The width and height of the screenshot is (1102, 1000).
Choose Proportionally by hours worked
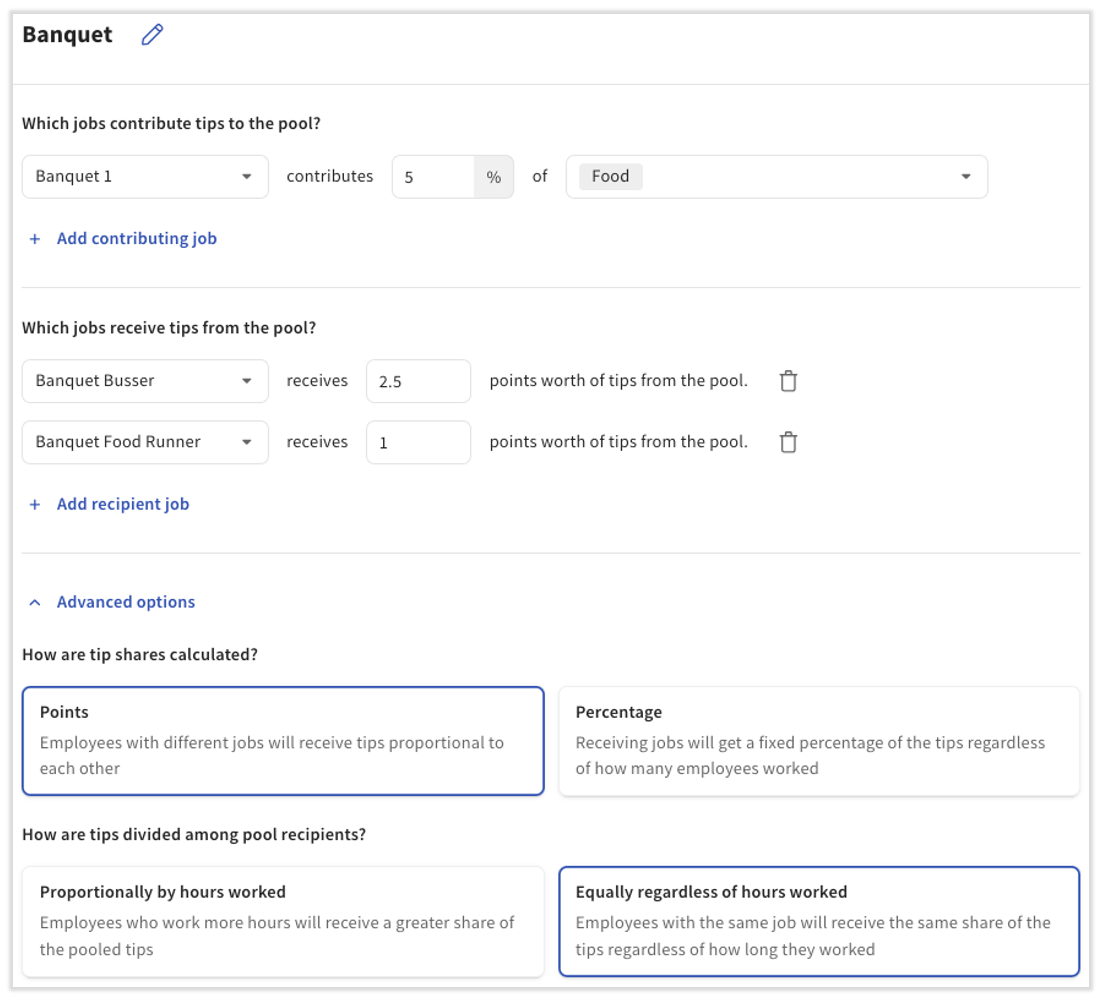pos(283,921)
